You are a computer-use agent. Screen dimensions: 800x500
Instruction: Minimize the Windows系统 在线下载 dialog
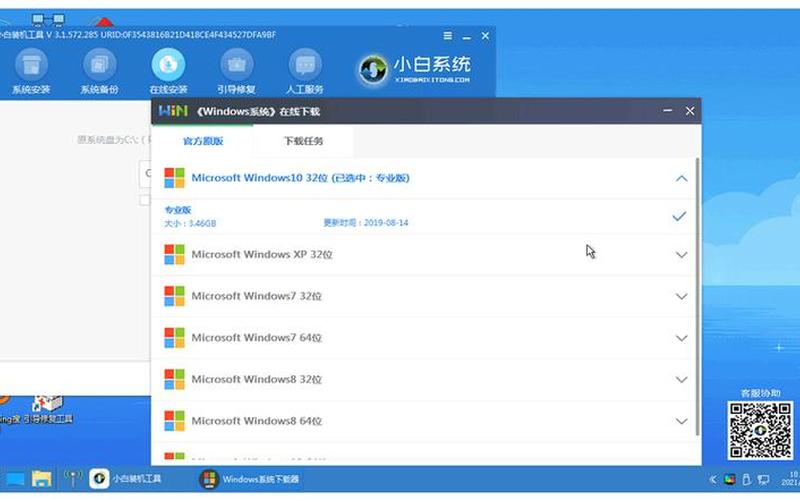[x=667, y=111]
